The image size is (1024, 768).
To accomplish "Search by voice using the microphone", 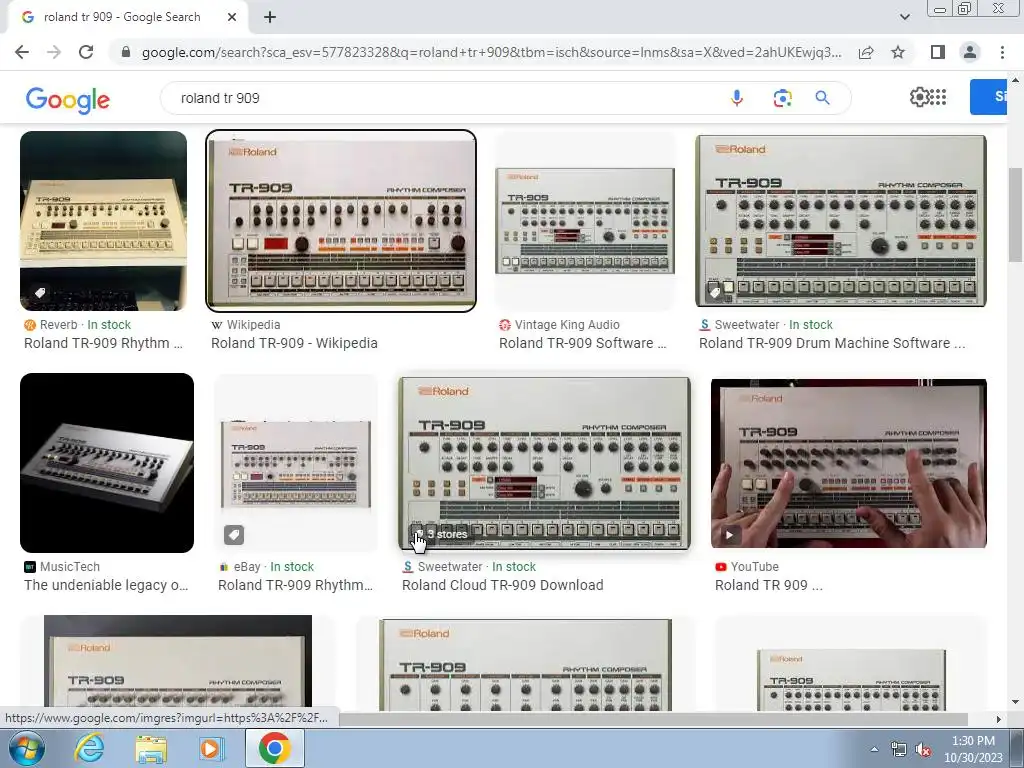I will click(x=737, y=98).
